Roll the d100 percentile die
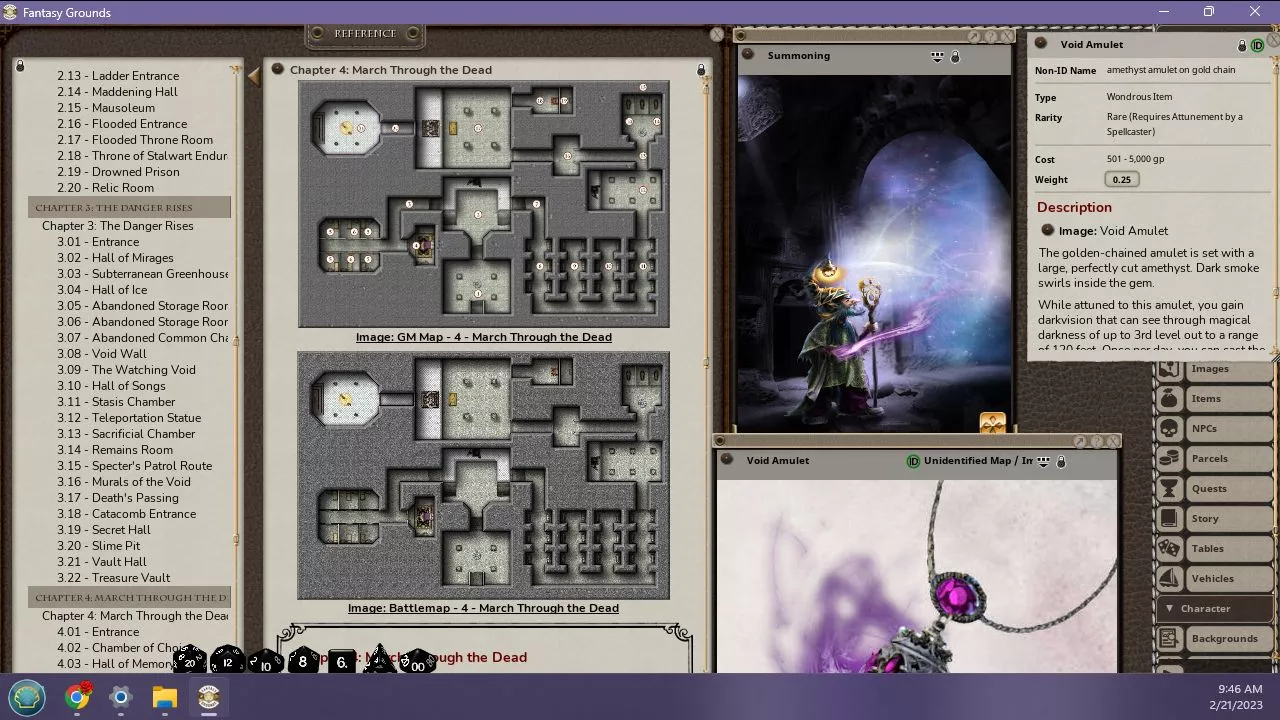1280x720 pixels. [417, 662]
